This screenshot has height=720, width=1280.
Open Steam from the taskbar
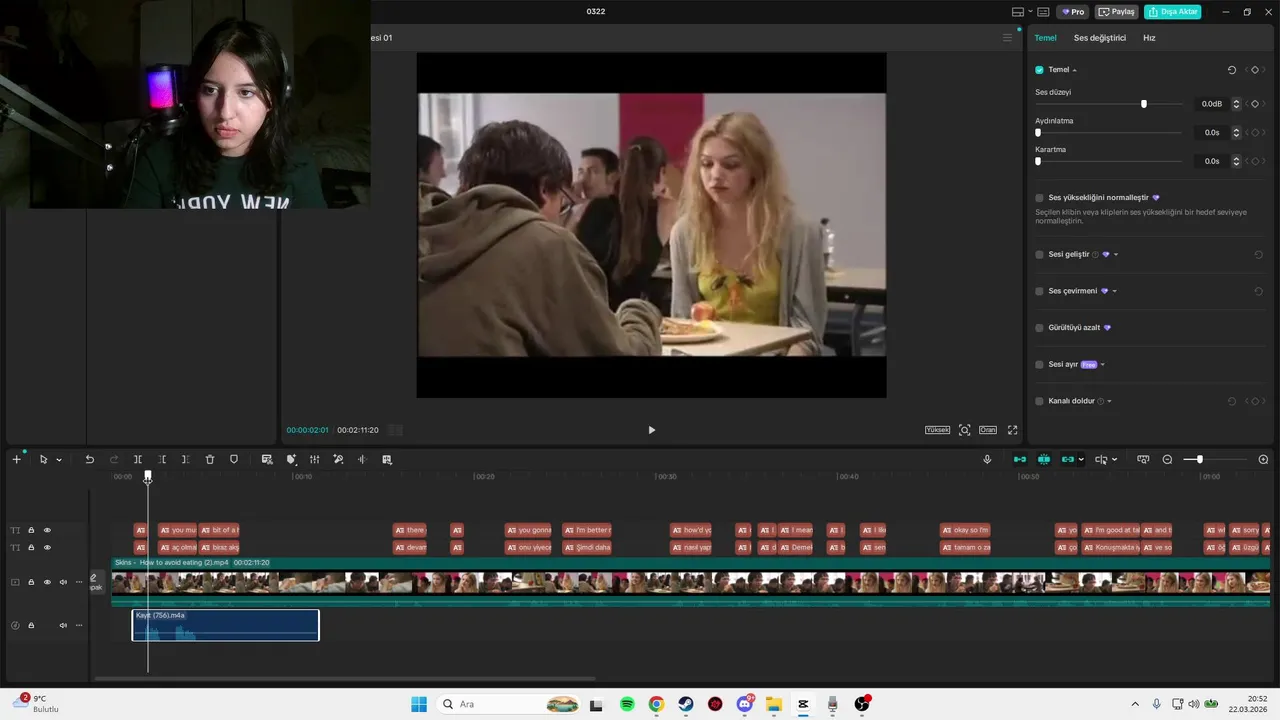[x=686, y=704]
